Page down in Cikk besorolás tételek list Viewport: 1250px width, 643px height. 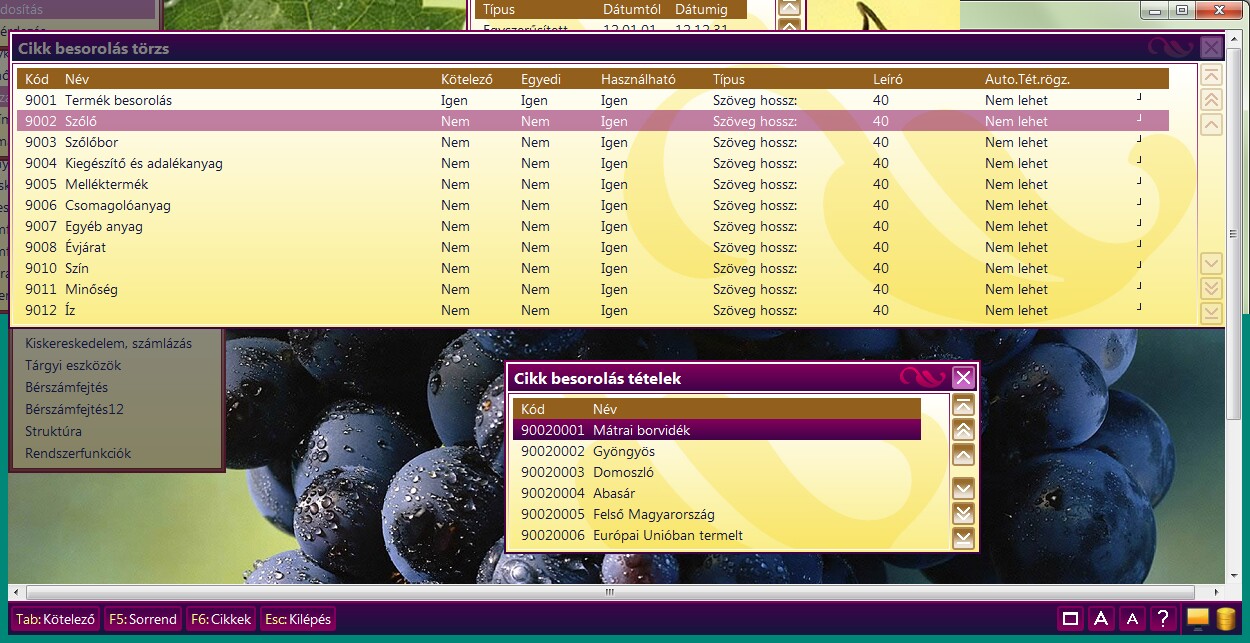(x=963, y=514)
